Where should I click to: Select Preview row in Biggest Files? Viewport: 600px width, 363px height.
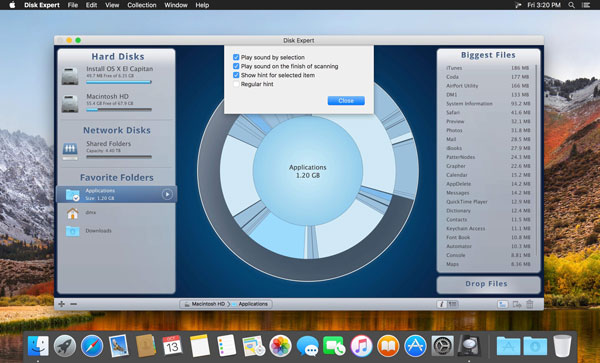[x=488, y=121]
